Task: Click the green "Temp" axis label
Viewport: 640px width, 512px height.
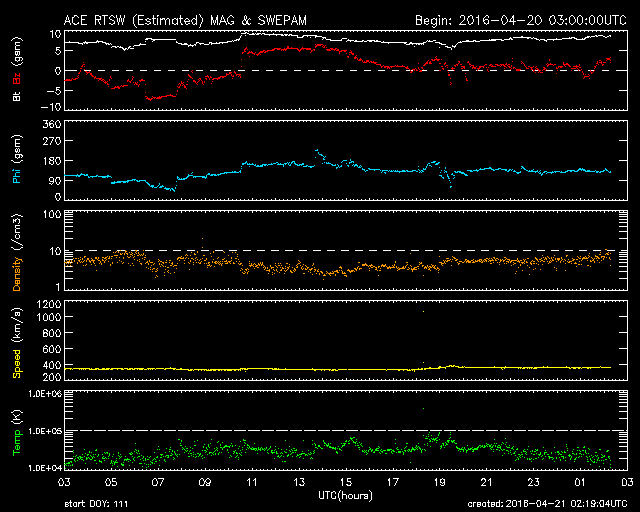Action: (x=17, y=441)
